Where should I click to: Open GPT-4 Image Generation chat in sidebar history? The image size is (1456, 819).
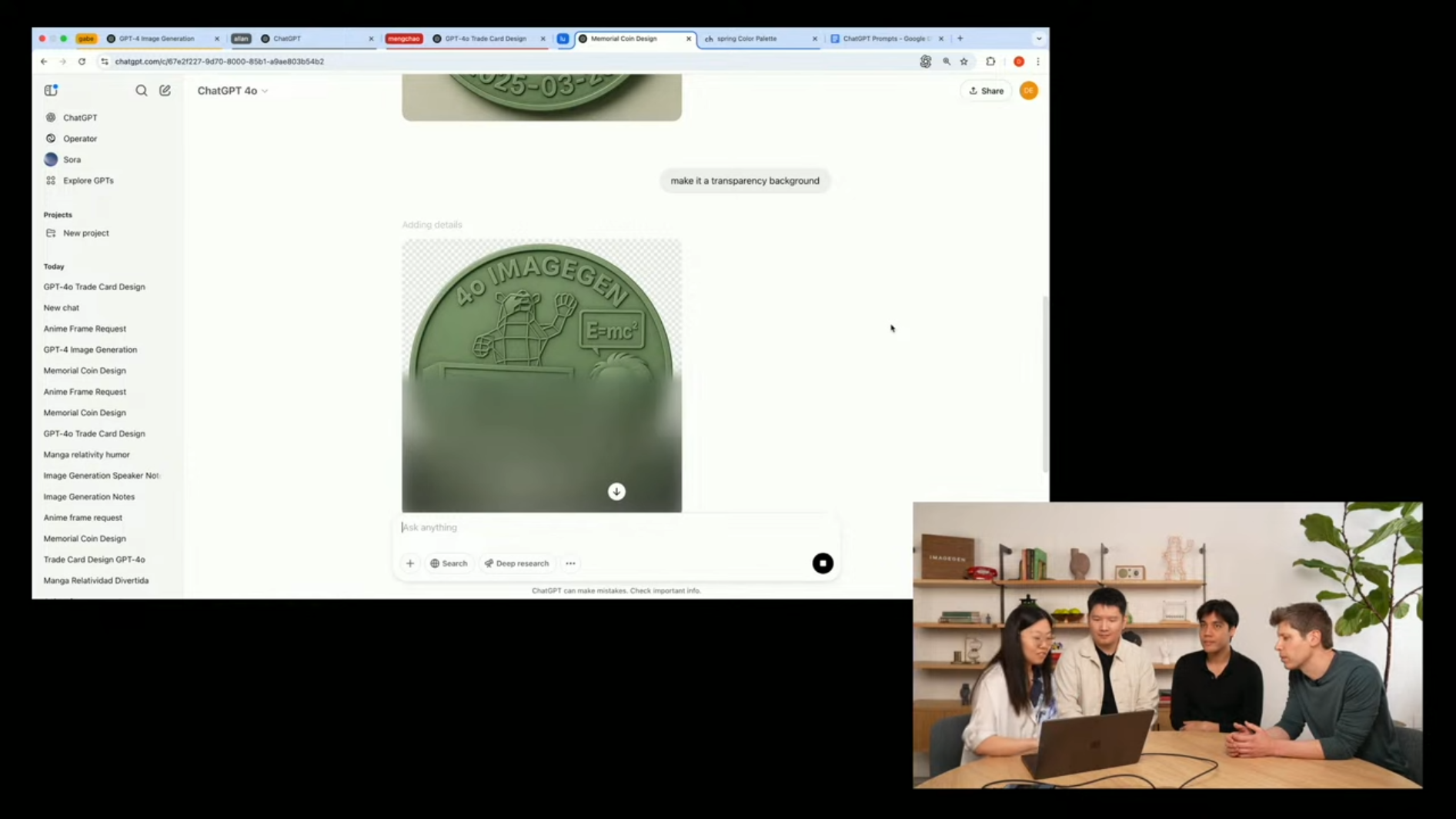pyautogui.click(x=90, y=349)
